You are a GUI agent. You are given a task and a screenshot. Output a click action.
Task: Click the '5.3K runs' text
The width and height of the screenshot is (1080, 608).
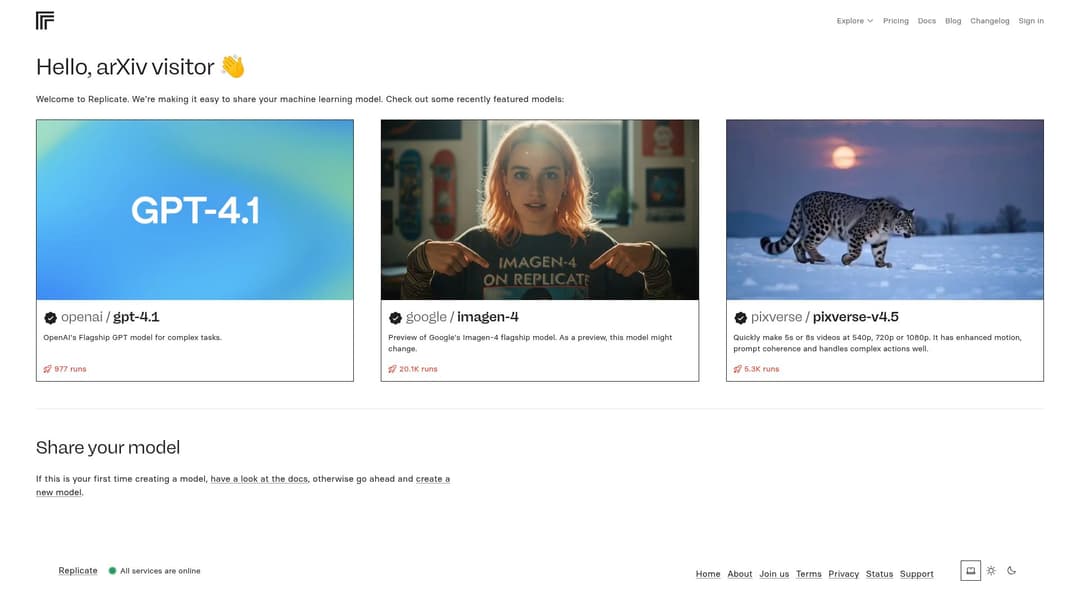point(762,369)
